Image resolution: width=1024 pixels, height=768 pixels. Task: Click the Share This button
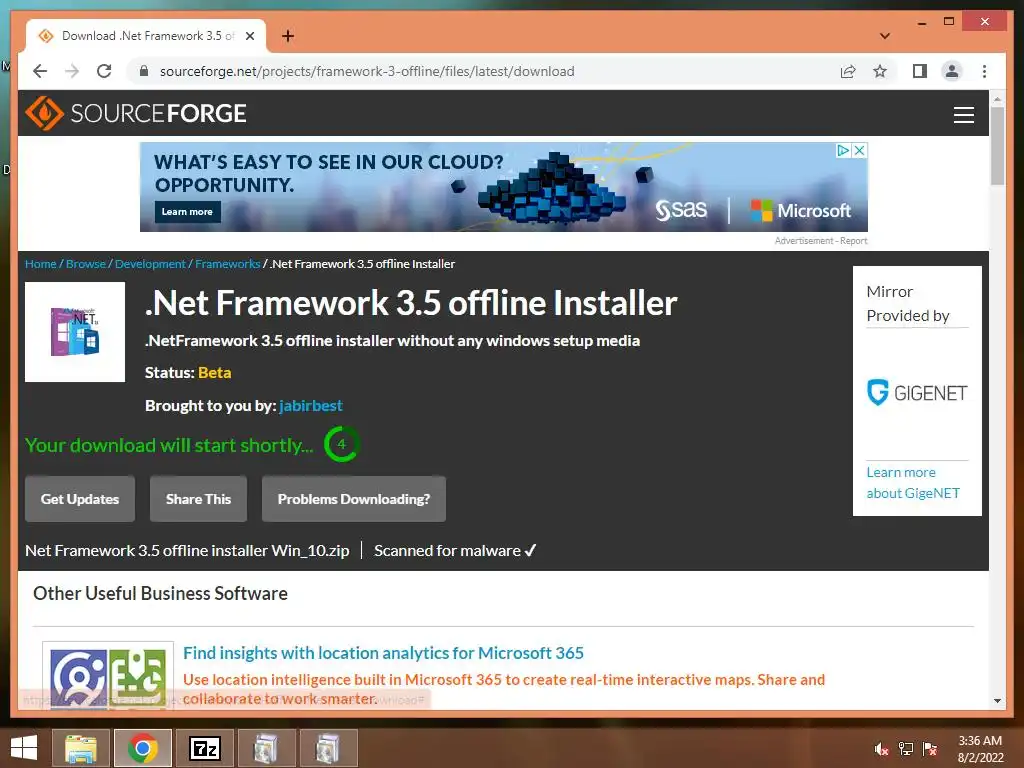pyautogui.click(x=199, y=499)
